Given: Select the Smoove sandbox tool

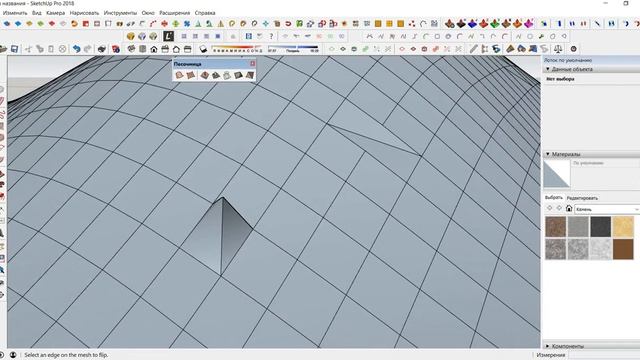Looking at the screenshot, I should point(204,75).
